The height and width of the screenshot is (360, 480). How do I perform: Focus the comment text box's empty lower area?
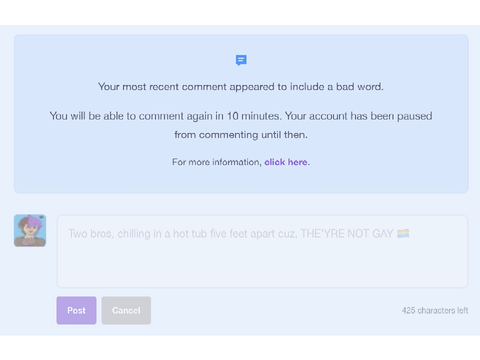tap(262, 265)
